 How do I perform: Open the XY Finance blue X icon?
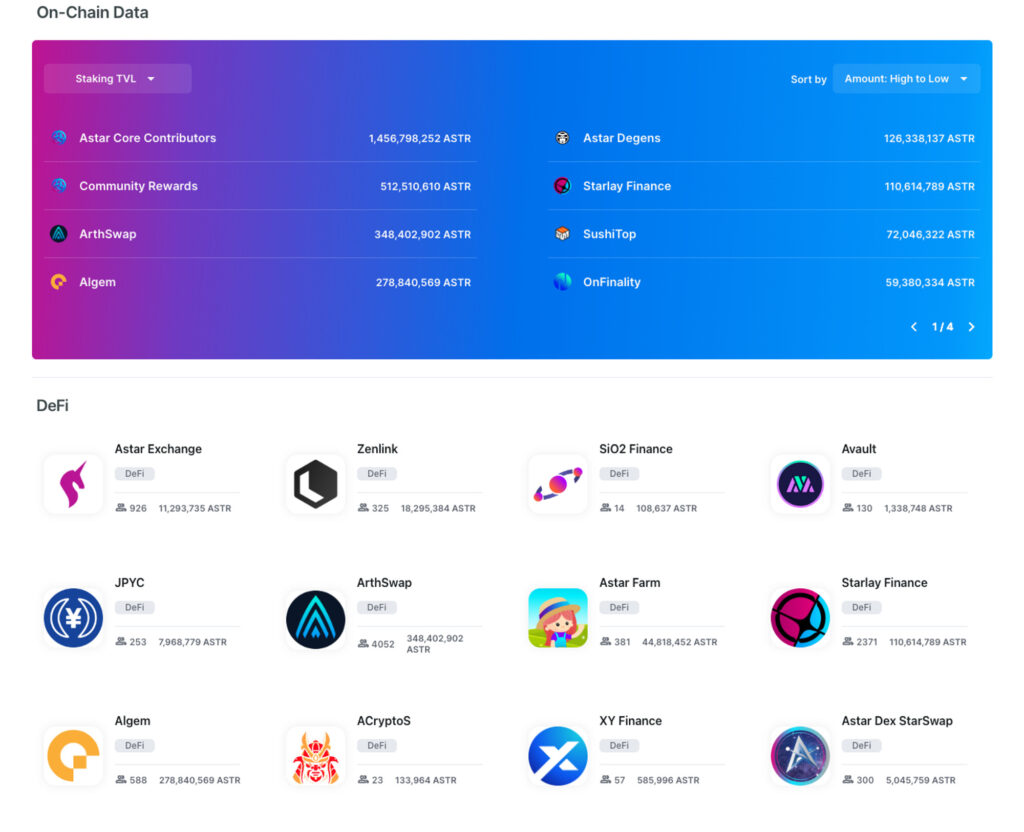tap(558, 756)
